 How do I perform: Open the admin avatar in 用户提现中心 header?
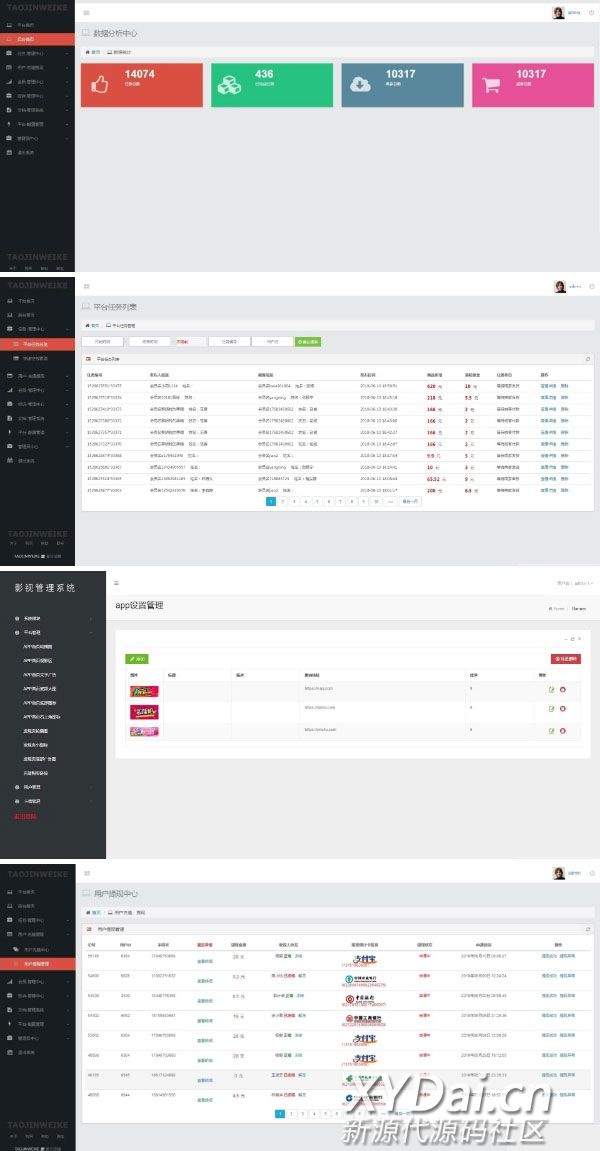tap(559, 873)
